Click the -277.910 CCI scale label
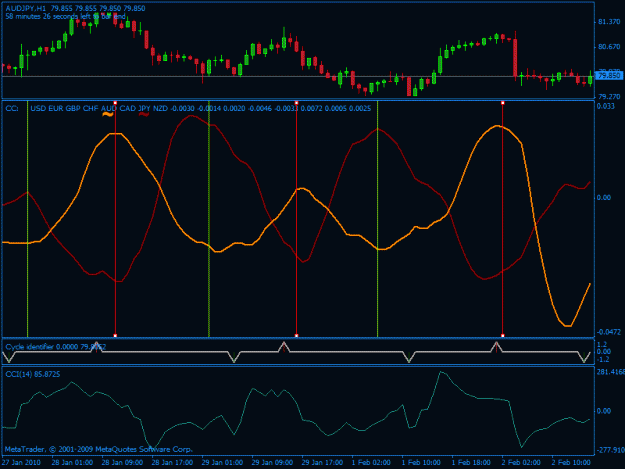Viewport: 625px width, 469px height. pos(610,450)
